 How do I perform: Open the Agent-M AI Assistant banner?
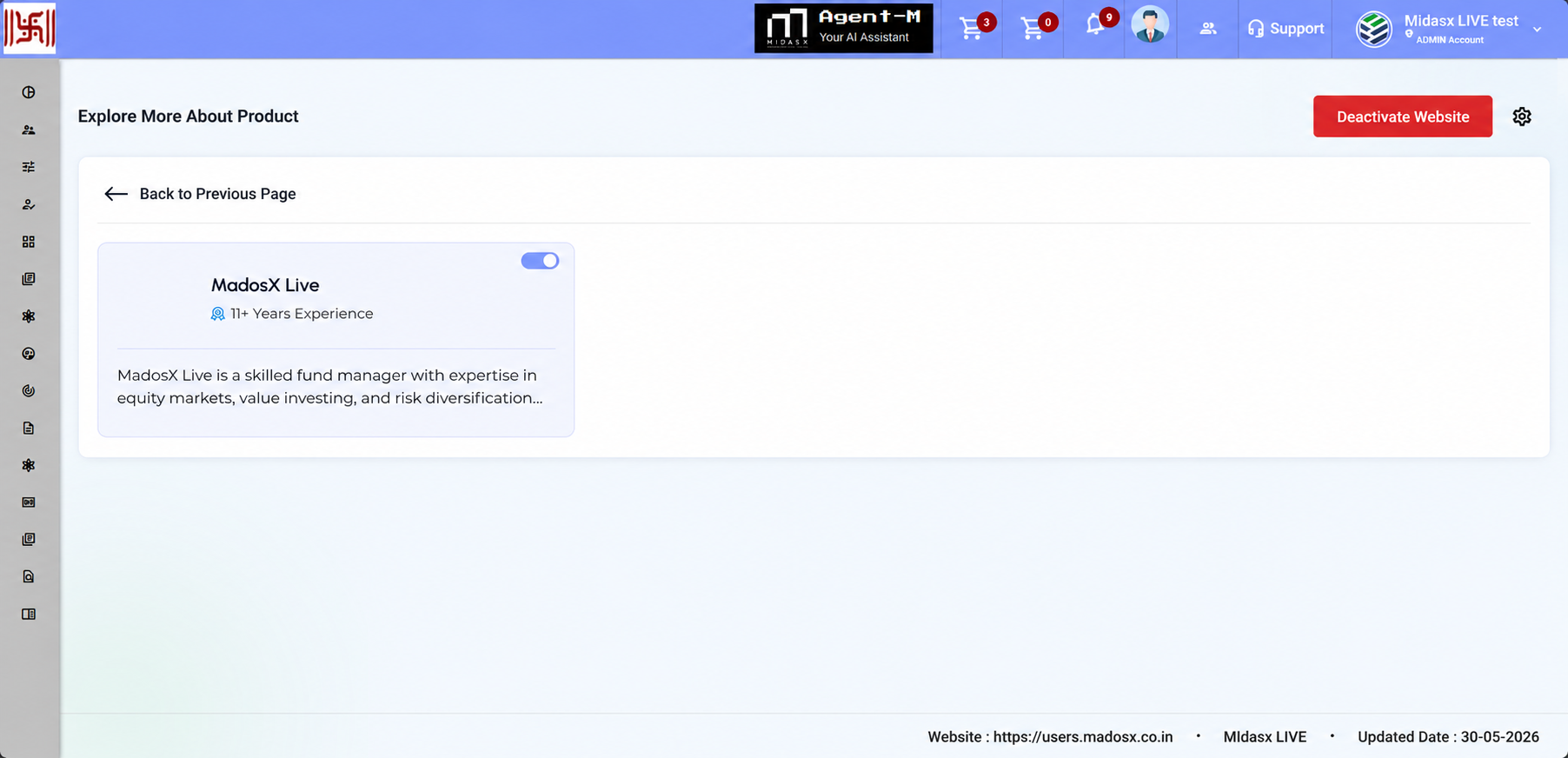(844, 28)
